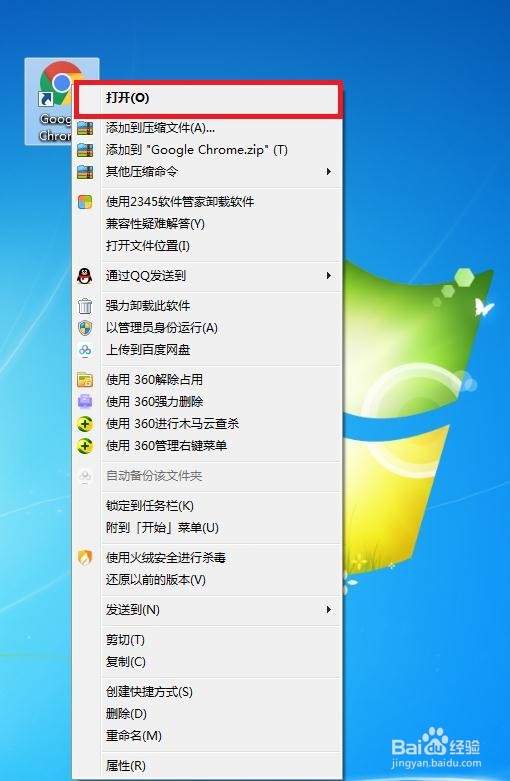Viewport: 510px width, 781px height.
Task: Click the purple shredder icon beside 360强力删除
Action: (85, 401)
